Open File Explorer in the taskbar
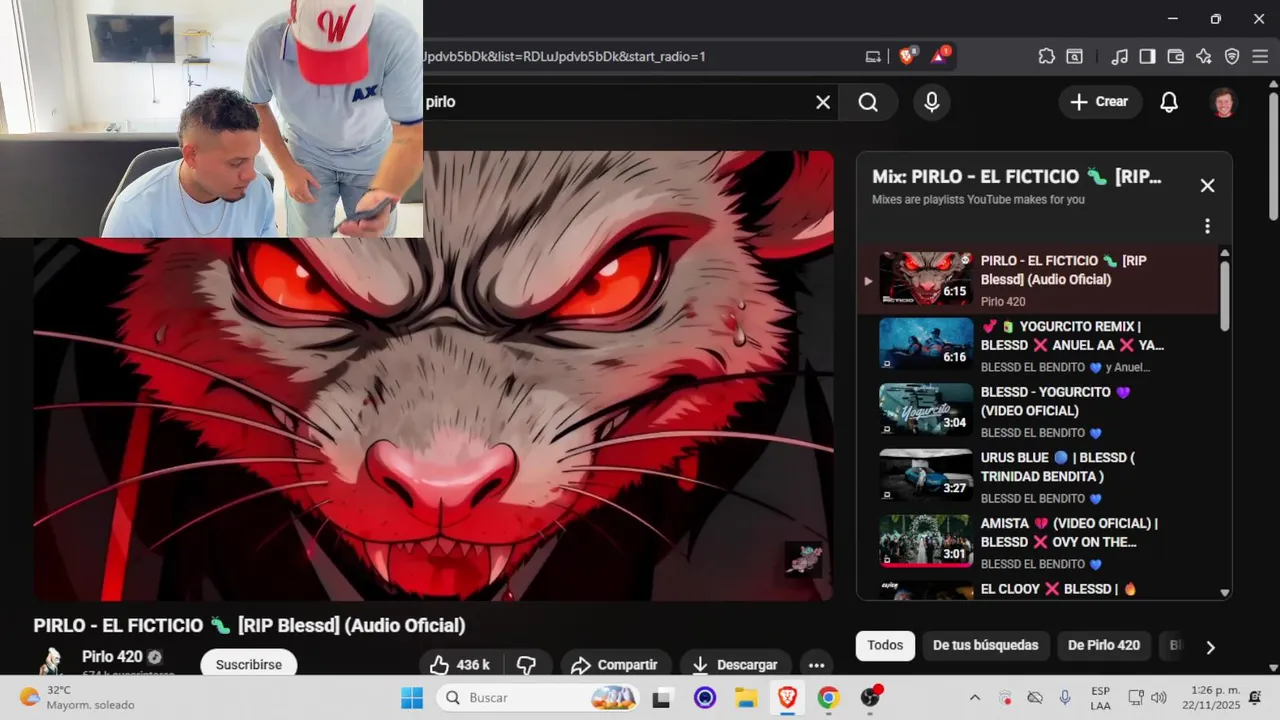Viewport: 1280px width, 720px height. [x=746, y=697]
